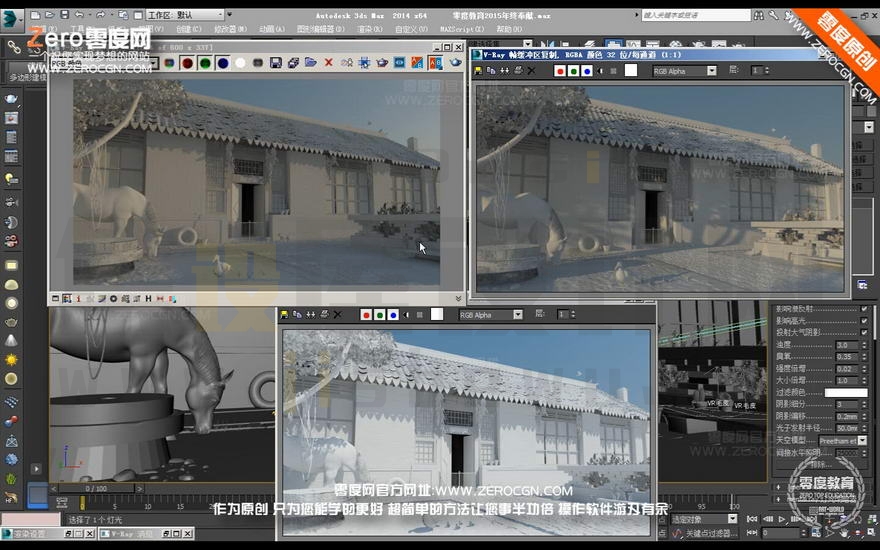The height and width of the screenshot is (550, 880).
Task: Open the 创建(C) menu
Action: point(189,29)
